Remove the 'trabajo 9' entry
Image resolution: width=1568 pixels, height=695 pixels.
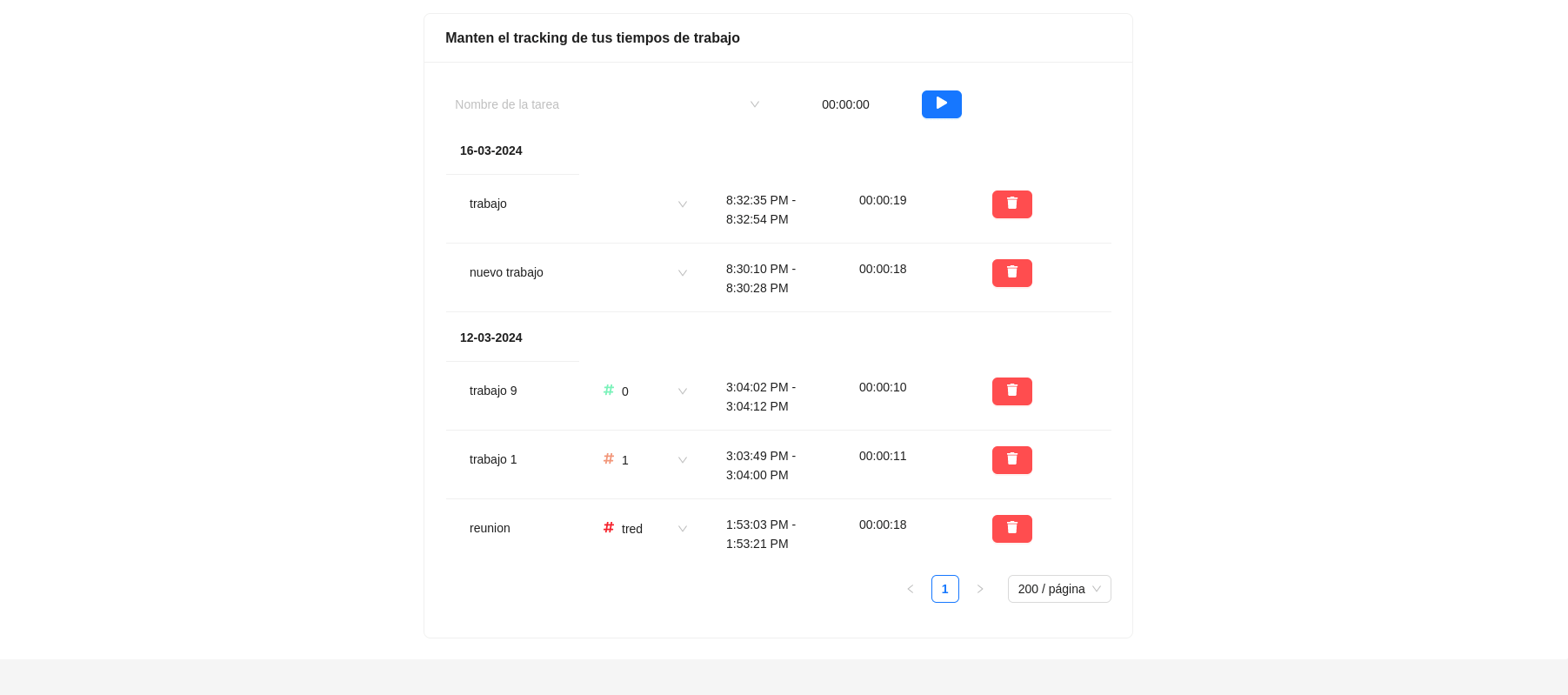[1011, 391]
